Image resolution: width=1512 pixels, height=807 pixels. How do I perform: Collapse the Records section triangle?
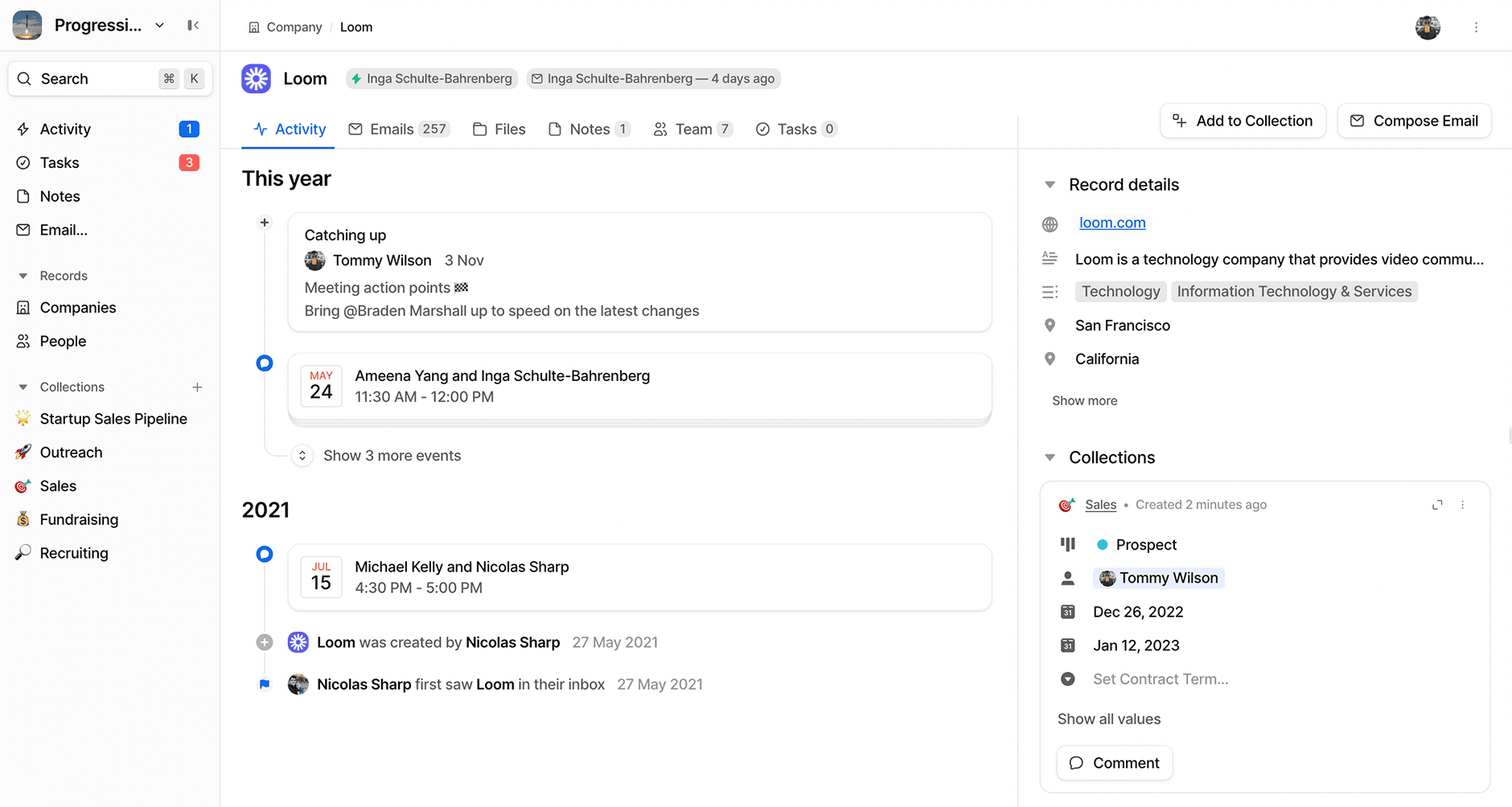[x=23, y=276]
